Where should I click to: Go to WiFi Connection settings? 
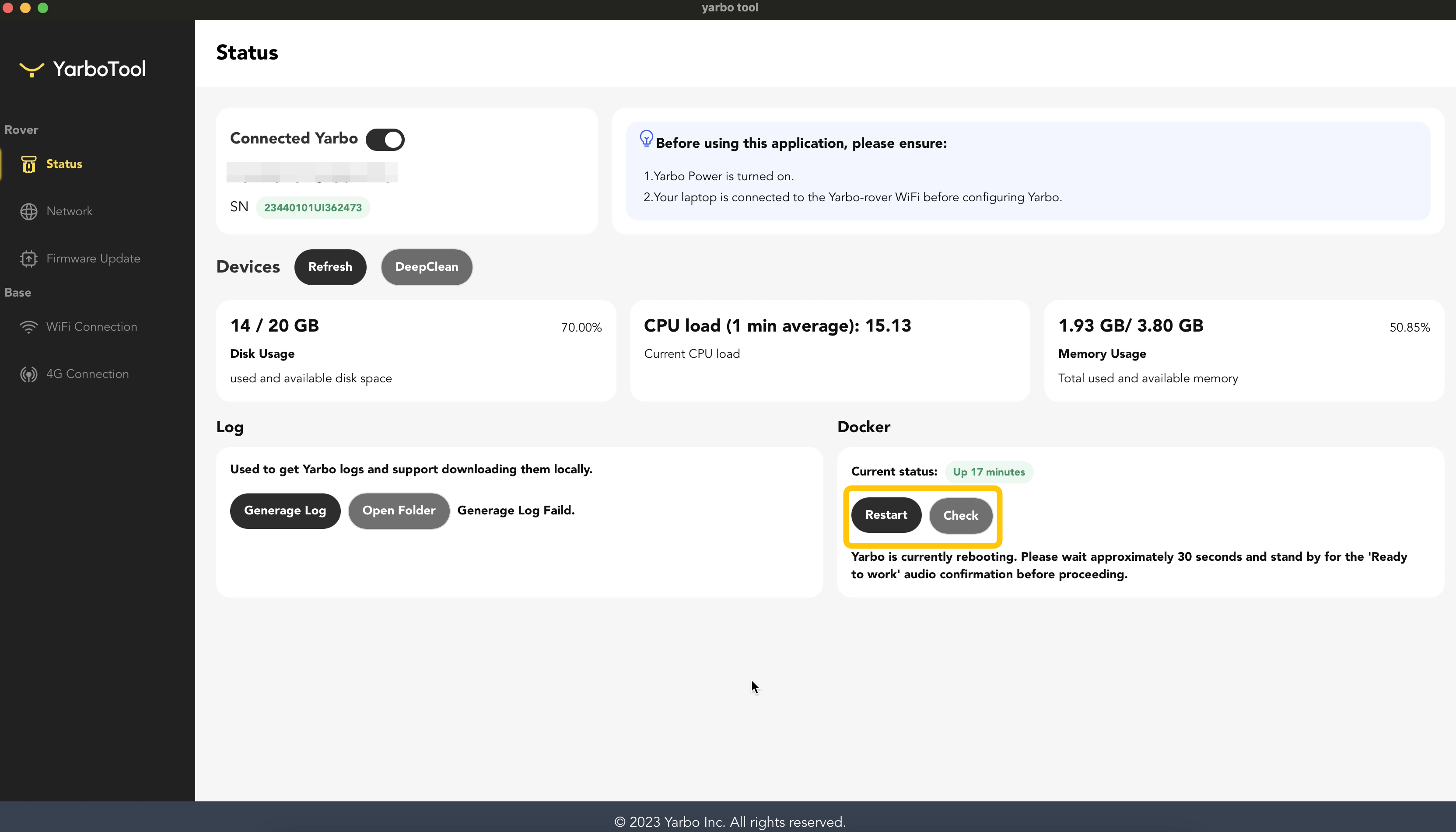(91, 327)
